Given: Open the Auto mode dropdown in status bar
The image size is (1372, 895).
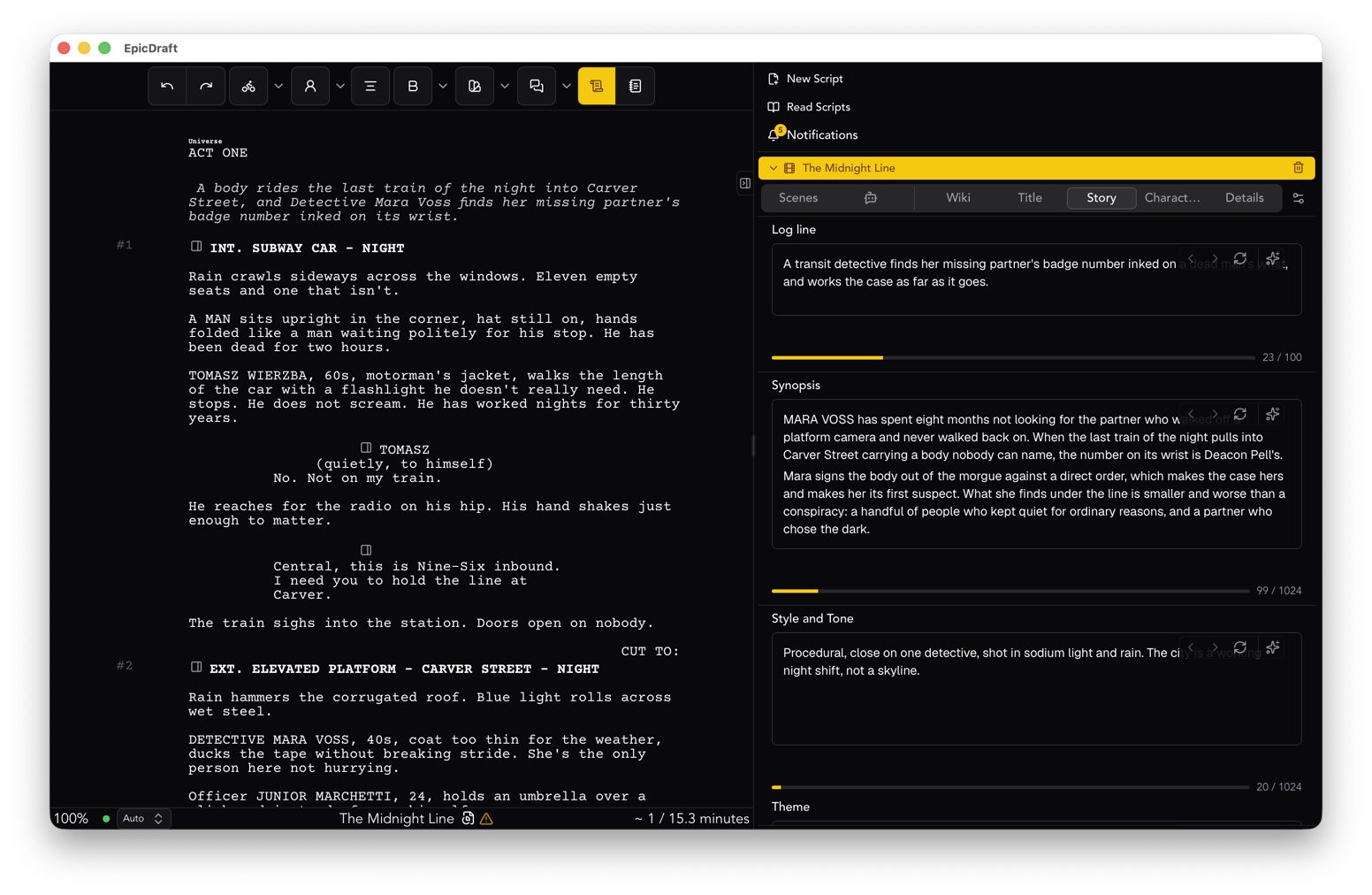Looking at the screenshot, I should [x=143, y=819].
